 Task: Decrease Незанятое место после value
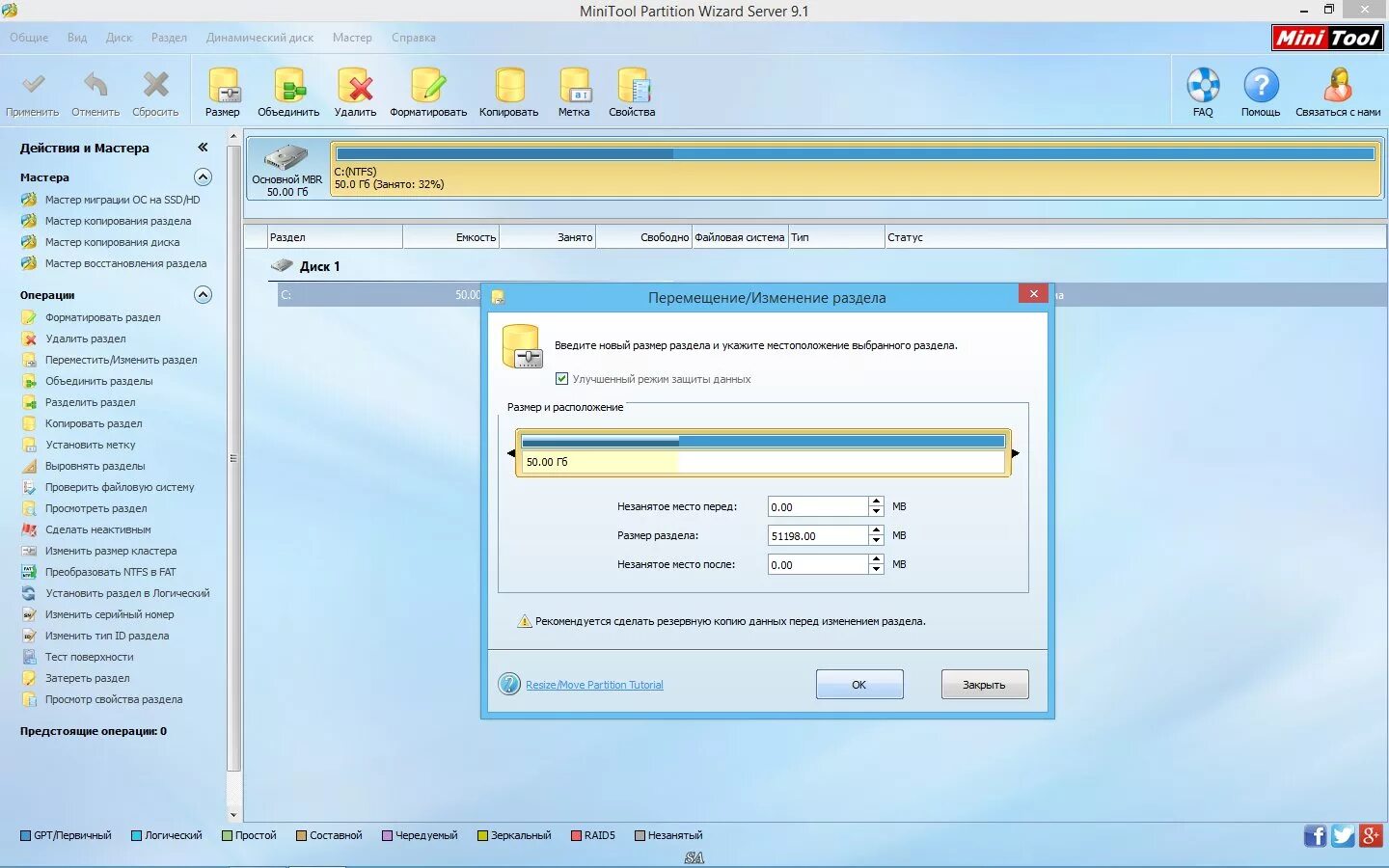pos(876,569)
